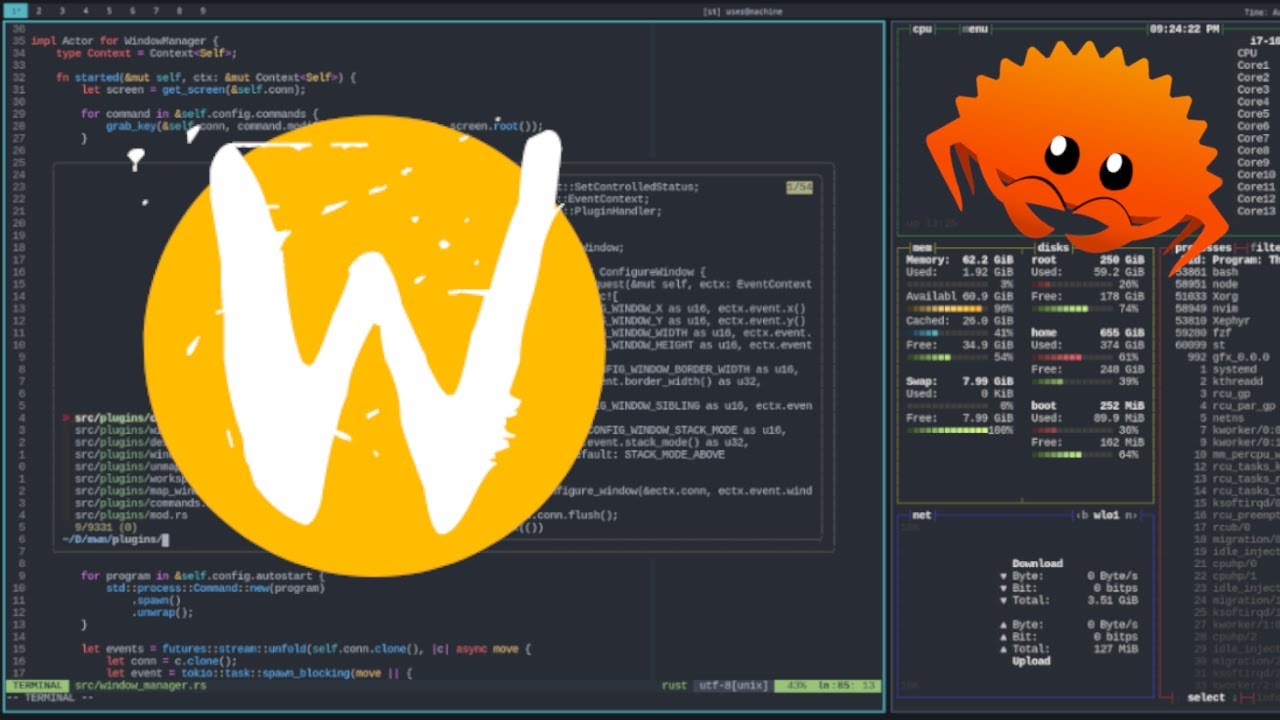Click the root disk 250 GiB entry
The height and width of the screenshot is (720, 1280).
click(1088, 260)
